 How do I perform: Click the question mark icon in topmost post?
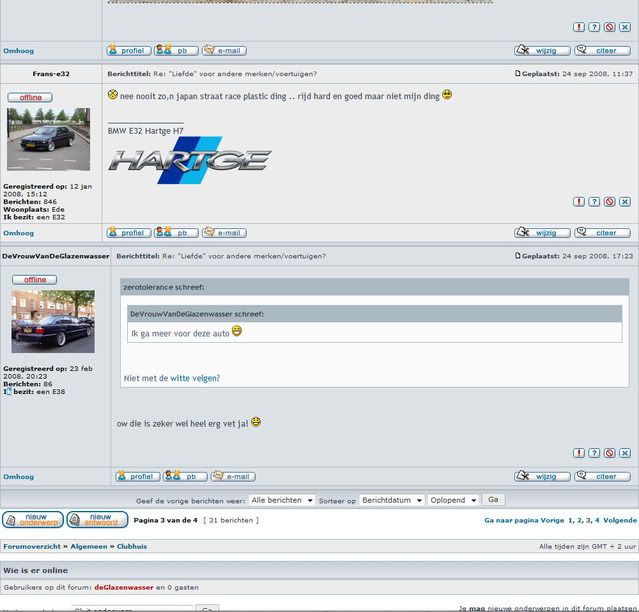click(594, 27)
